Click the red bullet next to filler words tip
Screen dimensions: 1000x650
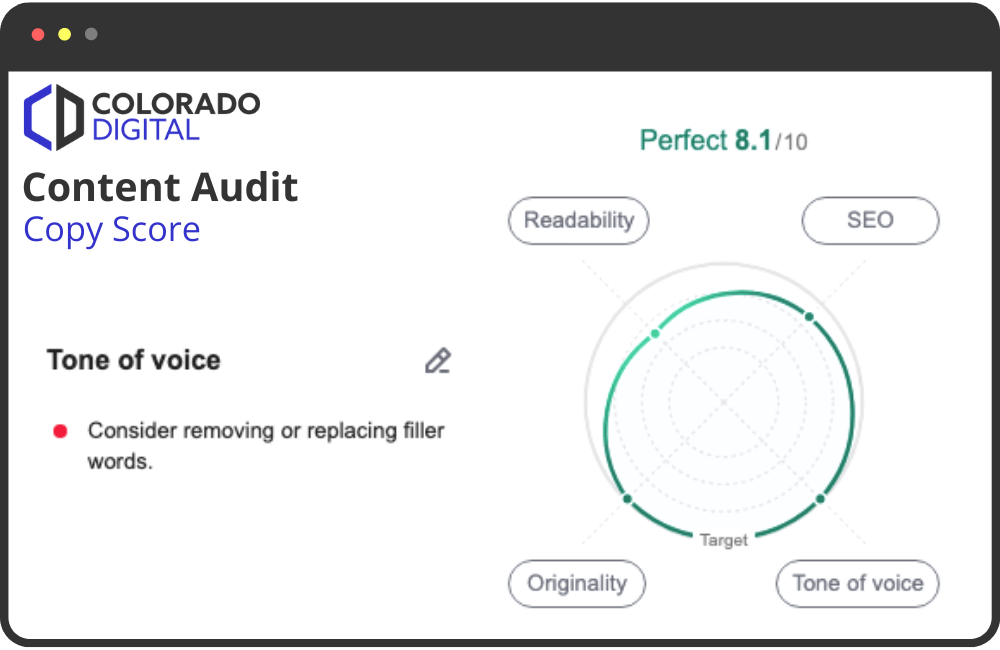pyautogui.click(x=61, y=432)
